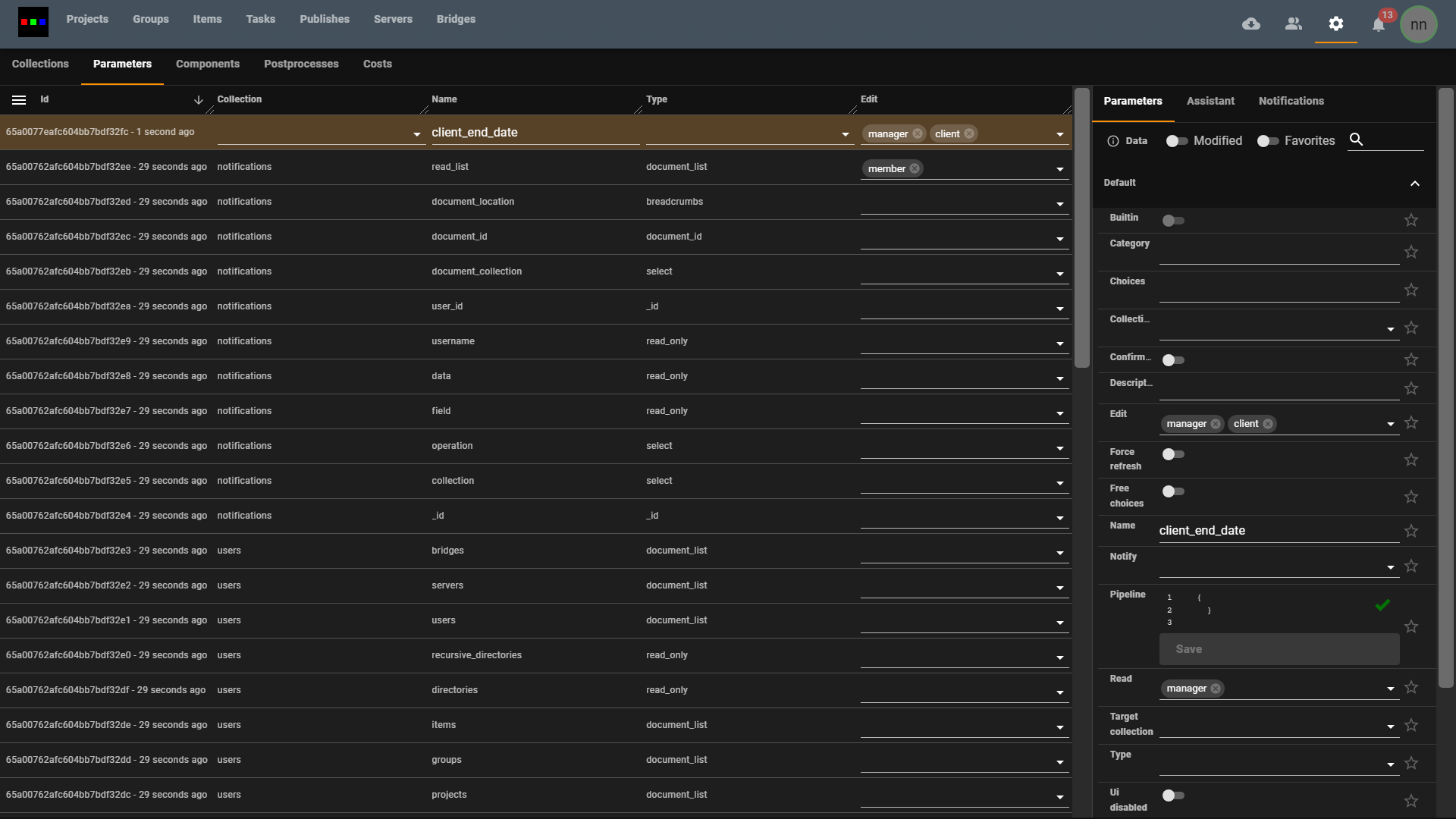Open the users management icon in top bar

(x=1294, y=24)
